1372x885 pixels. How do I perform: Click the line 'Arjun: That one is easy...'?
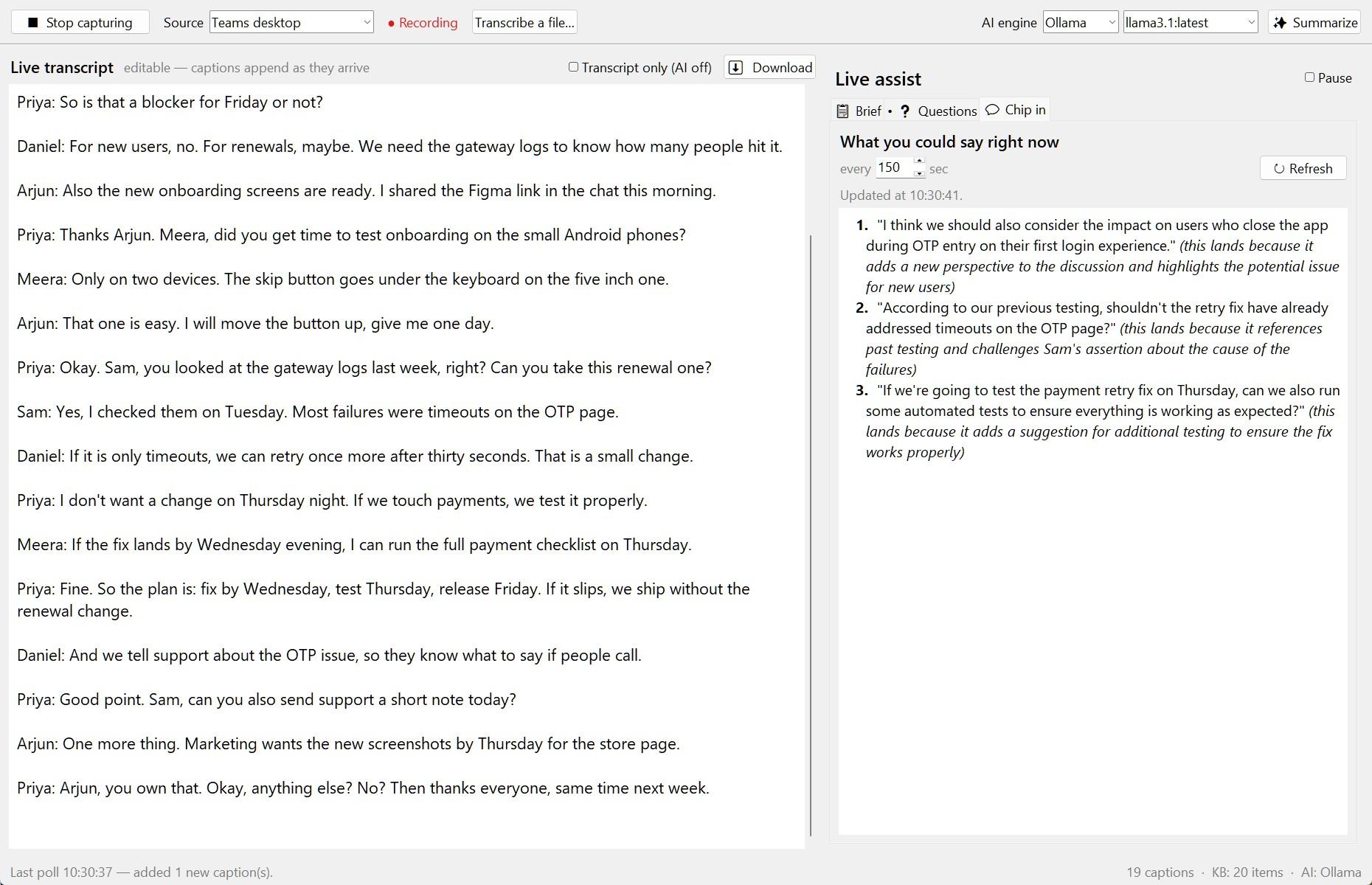(255, 323)
